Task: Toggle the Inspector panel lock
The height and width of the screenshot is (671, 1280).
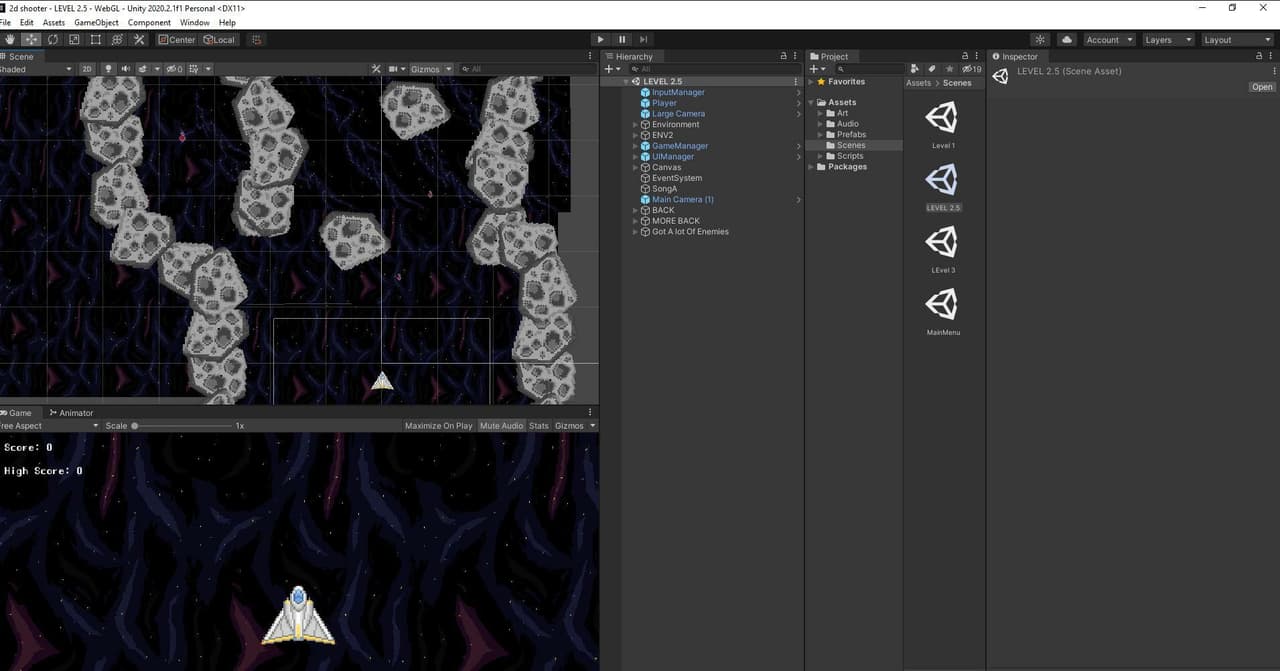Action: 1260,57
